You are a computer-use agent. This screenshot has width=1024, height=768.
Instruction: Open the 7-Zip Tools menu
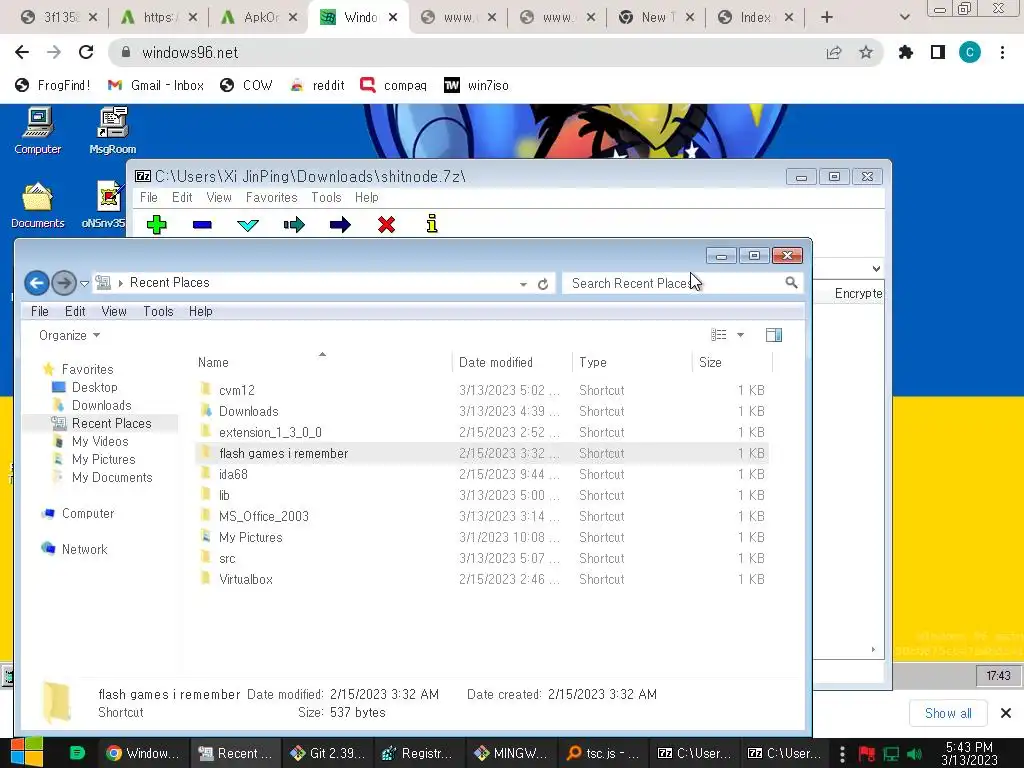(326, 197)
